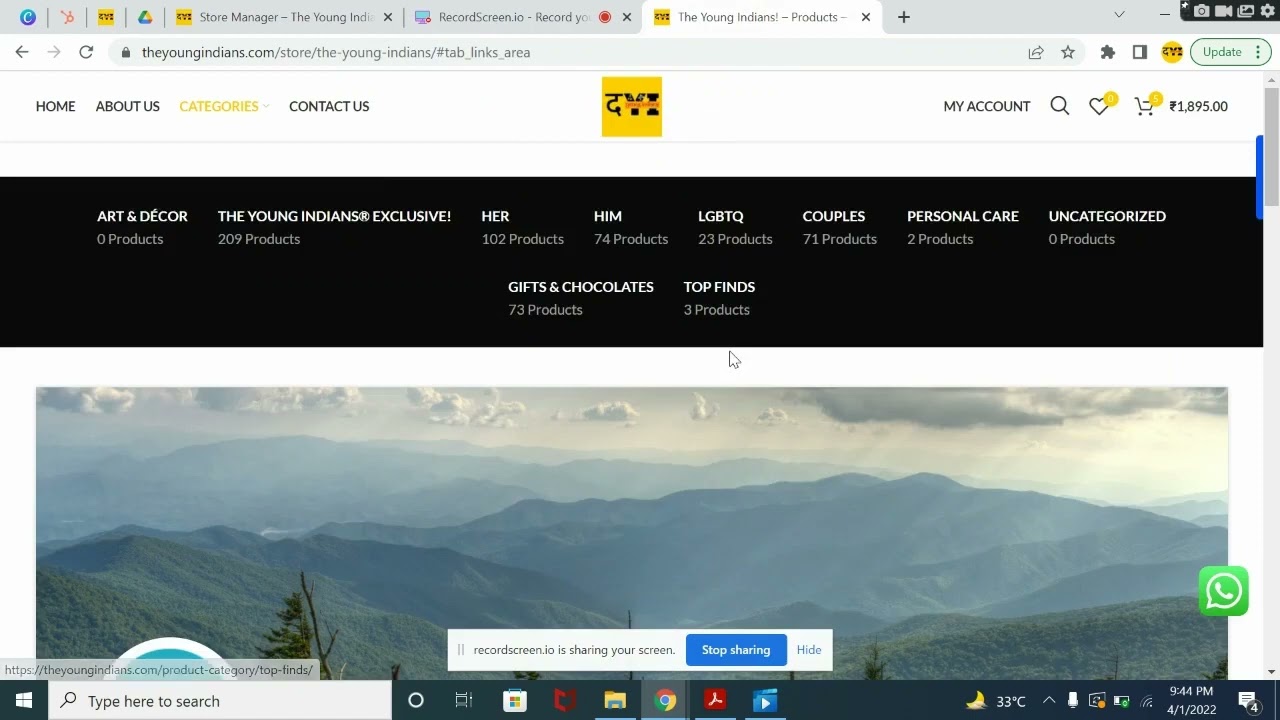
Task: Launch Microsoft Store from taskbar
Action: tap(514, 701)
